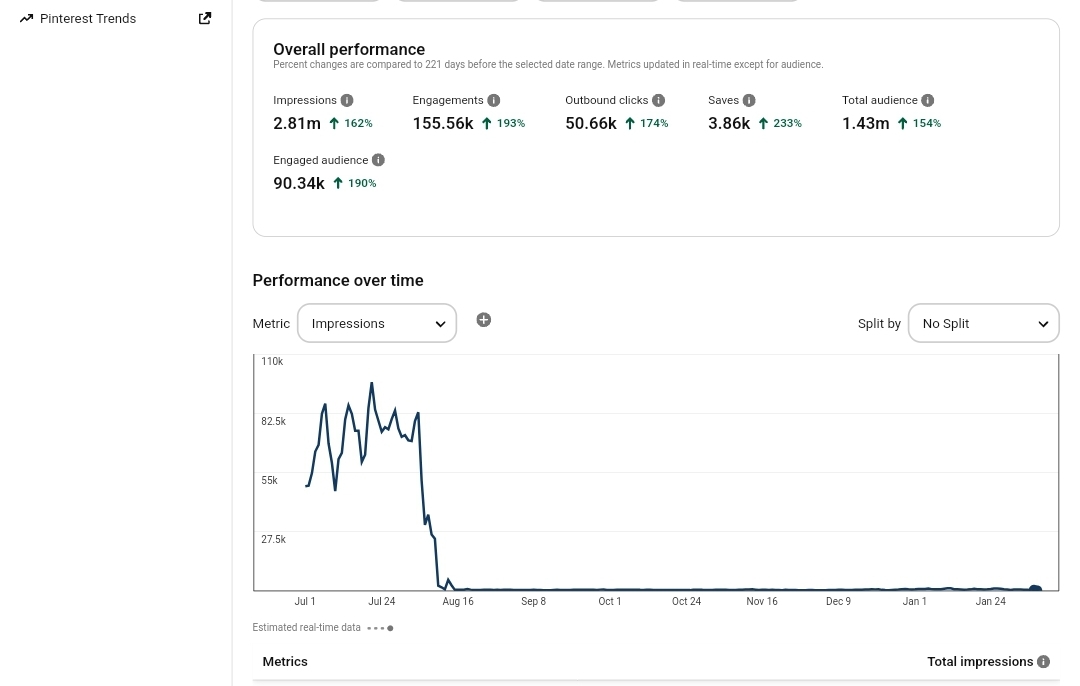The image size is (1080, 686).
Task: Click the Total impressions info icon
Action: coord(1043,662)
